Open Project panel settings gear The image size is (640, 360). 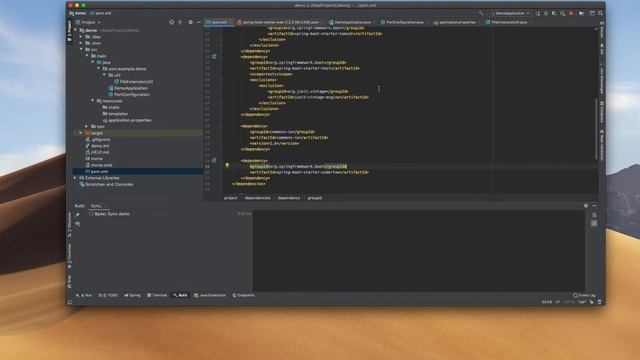(190, 22)
